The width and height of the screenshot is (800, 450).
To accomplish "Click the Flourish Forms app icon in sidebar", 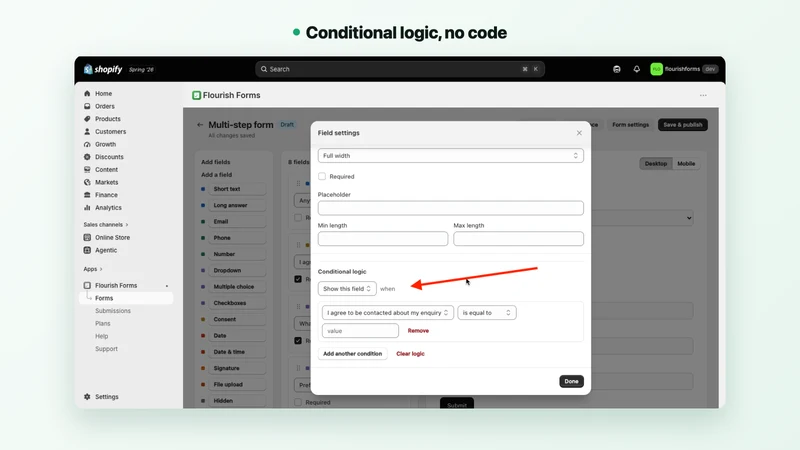I will pos(87,285).
